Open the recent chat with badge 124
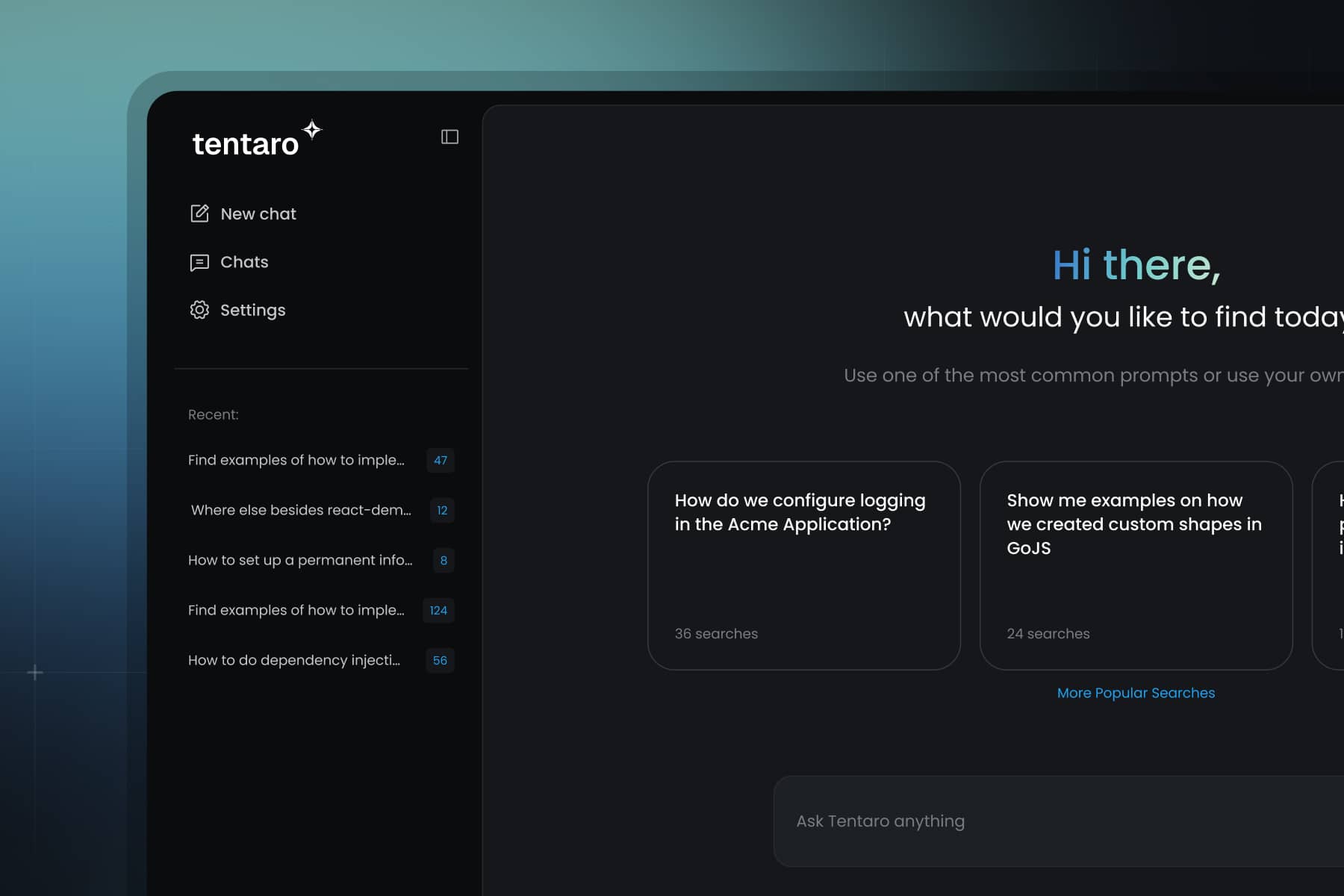 click(321, 610)
